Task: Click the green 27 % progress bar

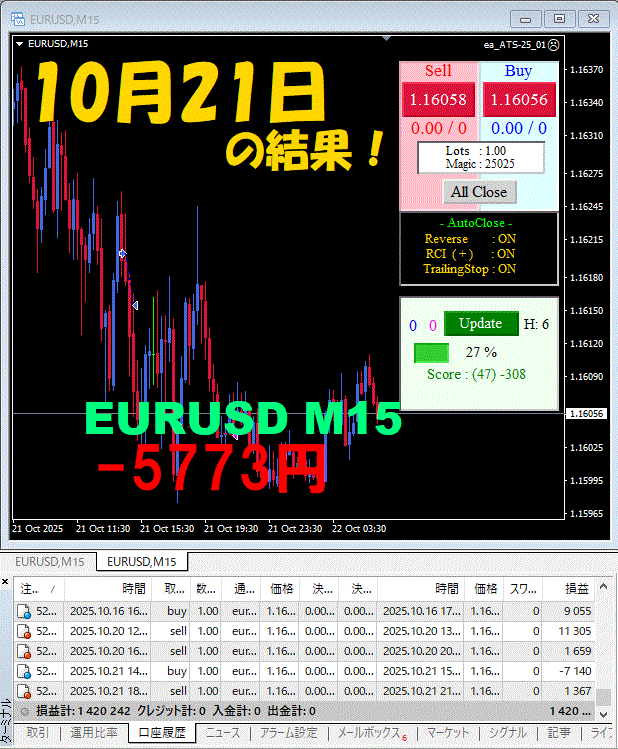Action: point(431,353)
